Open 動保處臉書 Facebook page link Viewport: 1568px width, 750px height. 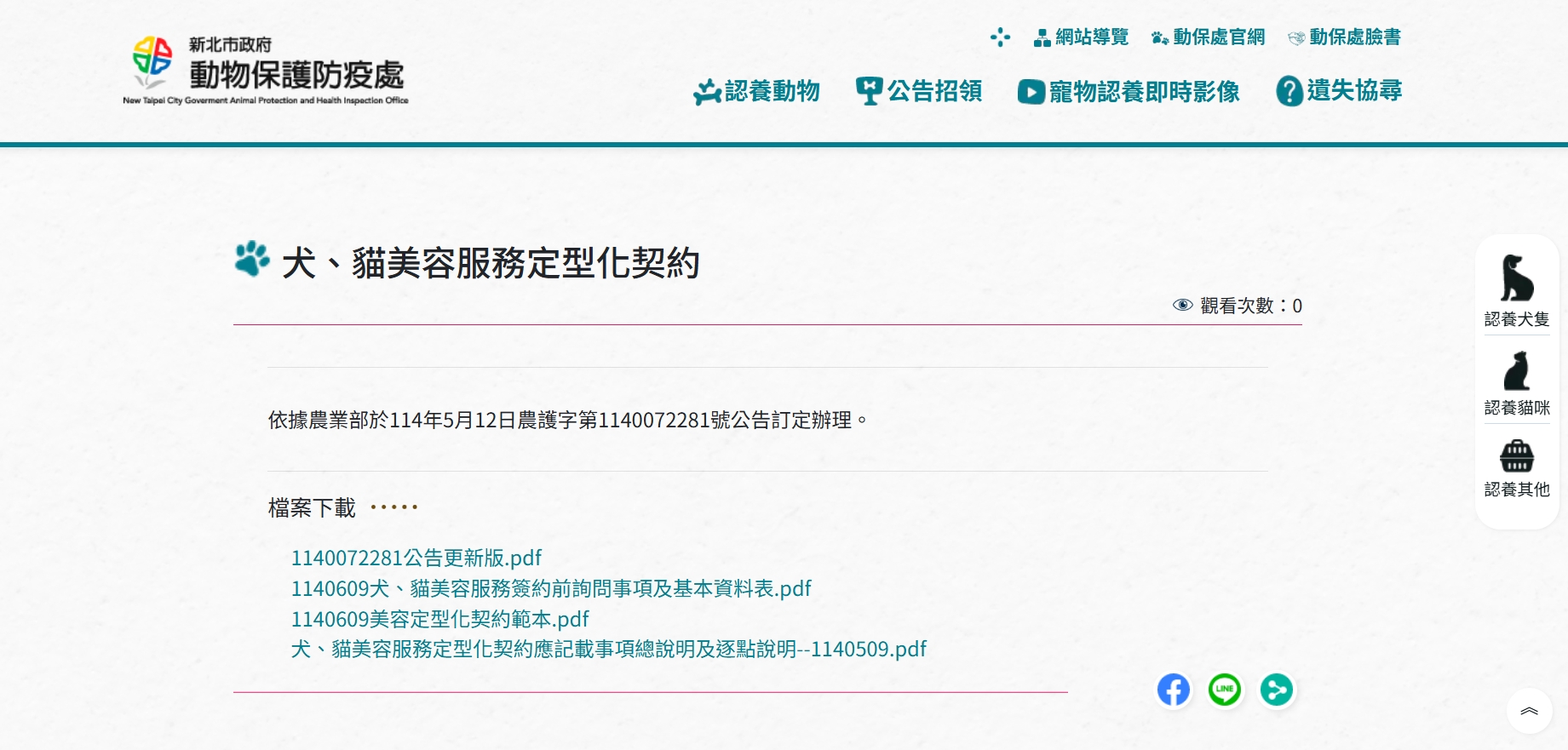click(x=1344, y=37)
